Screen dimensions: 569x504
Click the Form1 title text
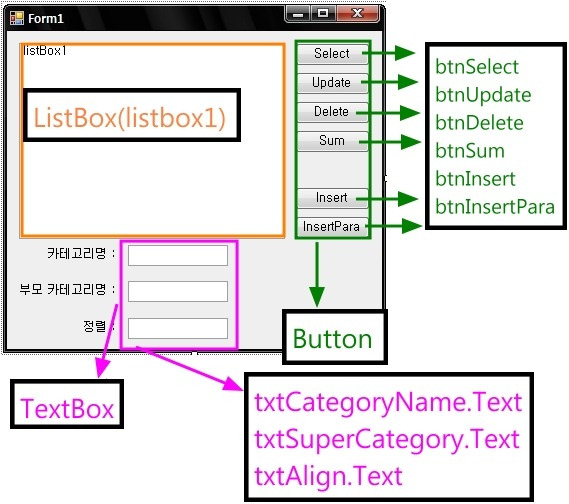(46, 19)
